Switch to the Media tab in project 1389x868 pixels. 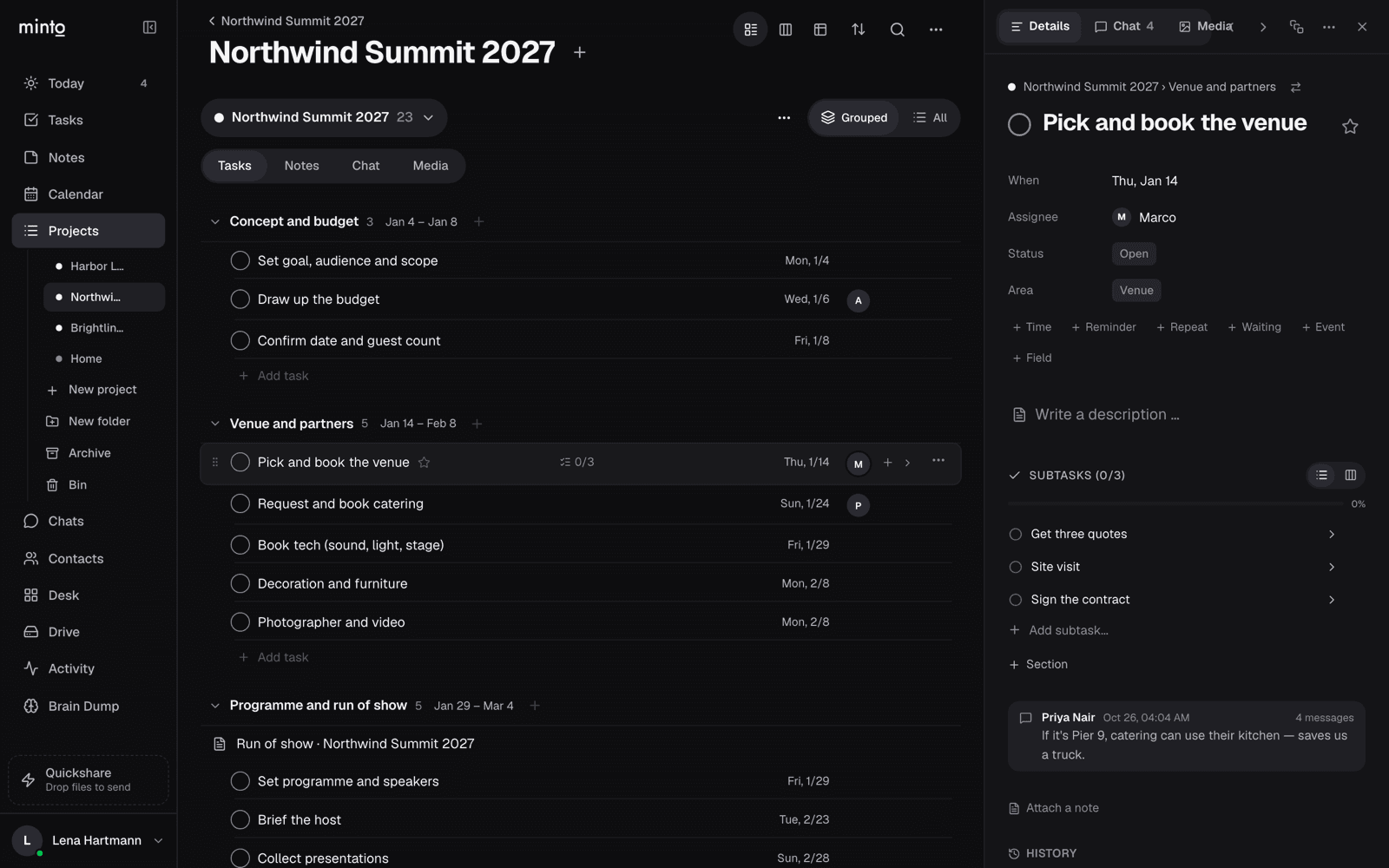pyautogui.click(x=431, y=166)
